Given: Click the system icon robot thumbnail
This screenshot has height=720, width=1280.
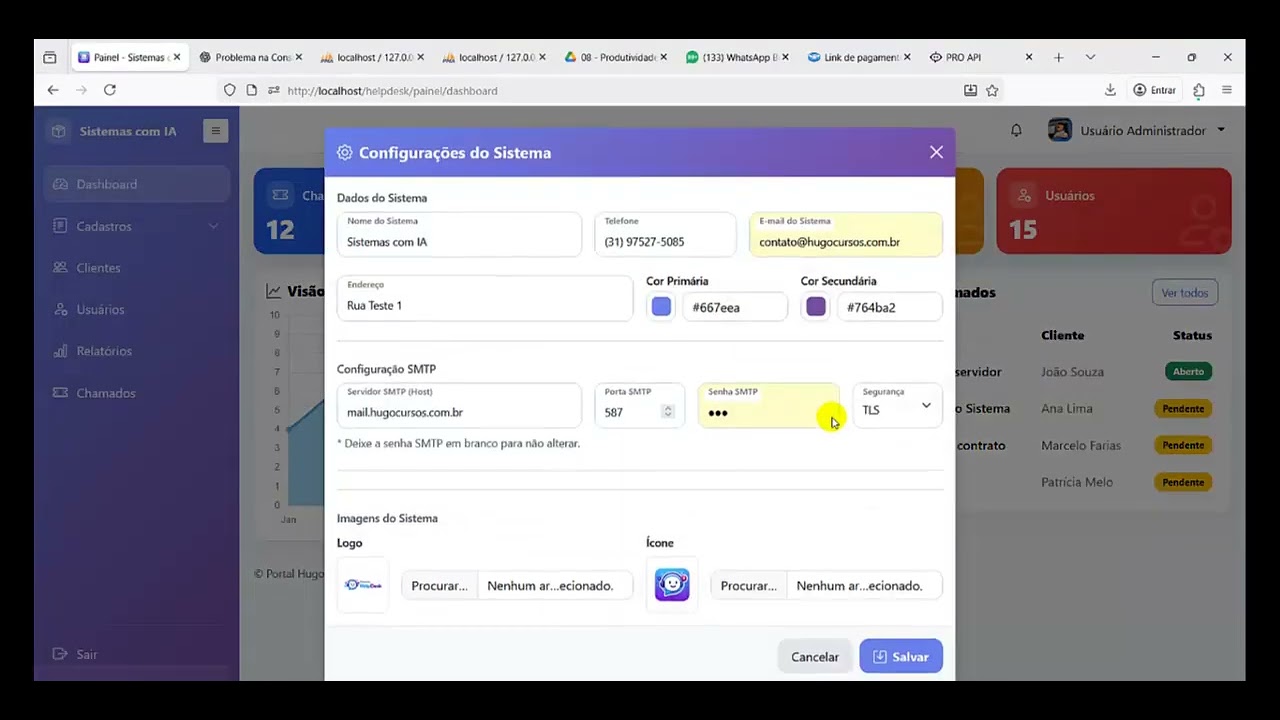Looking at the screenshot, I should (672, 585).
